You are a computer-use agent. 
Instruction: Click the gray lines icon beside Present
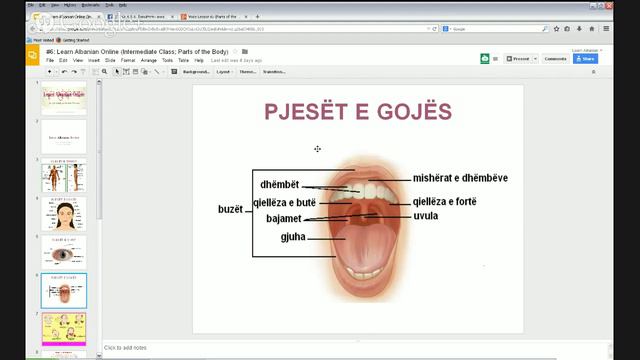[496, 59]
